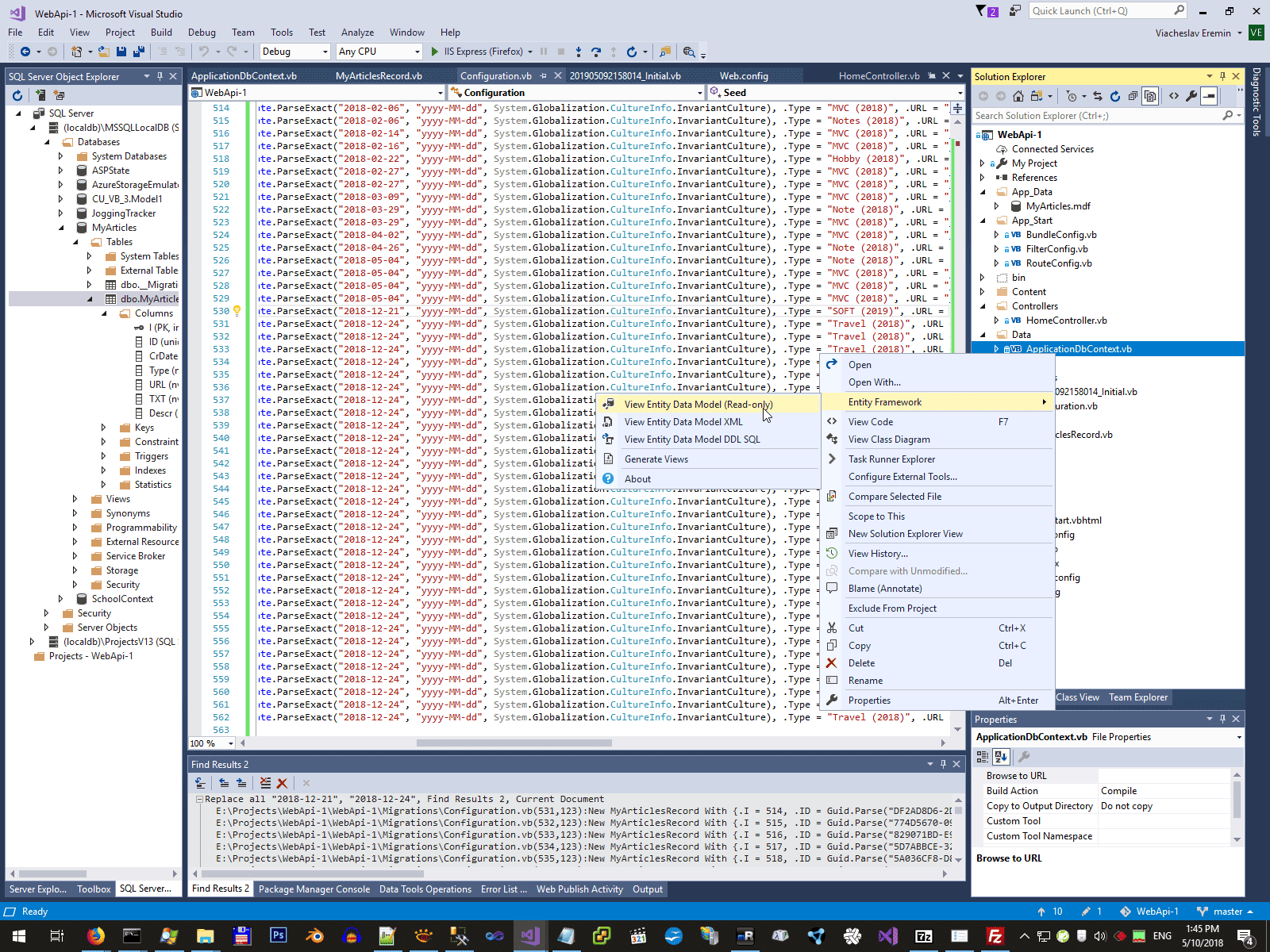Click Go to Previous Location in Find Results
The width and height of the screenshot is (1270, 952).
224,783
